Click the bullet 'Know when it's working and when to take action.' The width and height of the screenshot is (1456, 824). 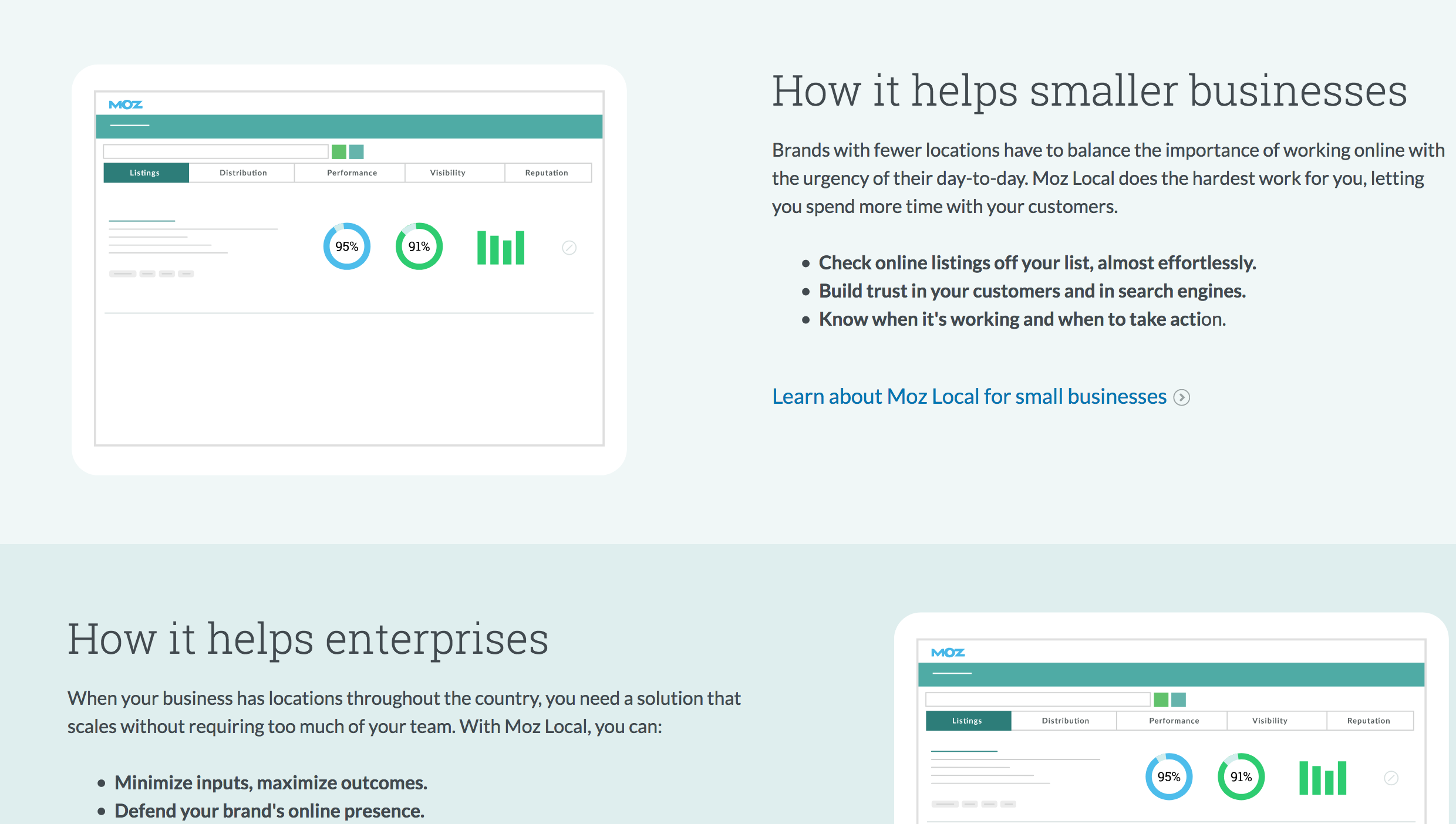pos(1022,319)
